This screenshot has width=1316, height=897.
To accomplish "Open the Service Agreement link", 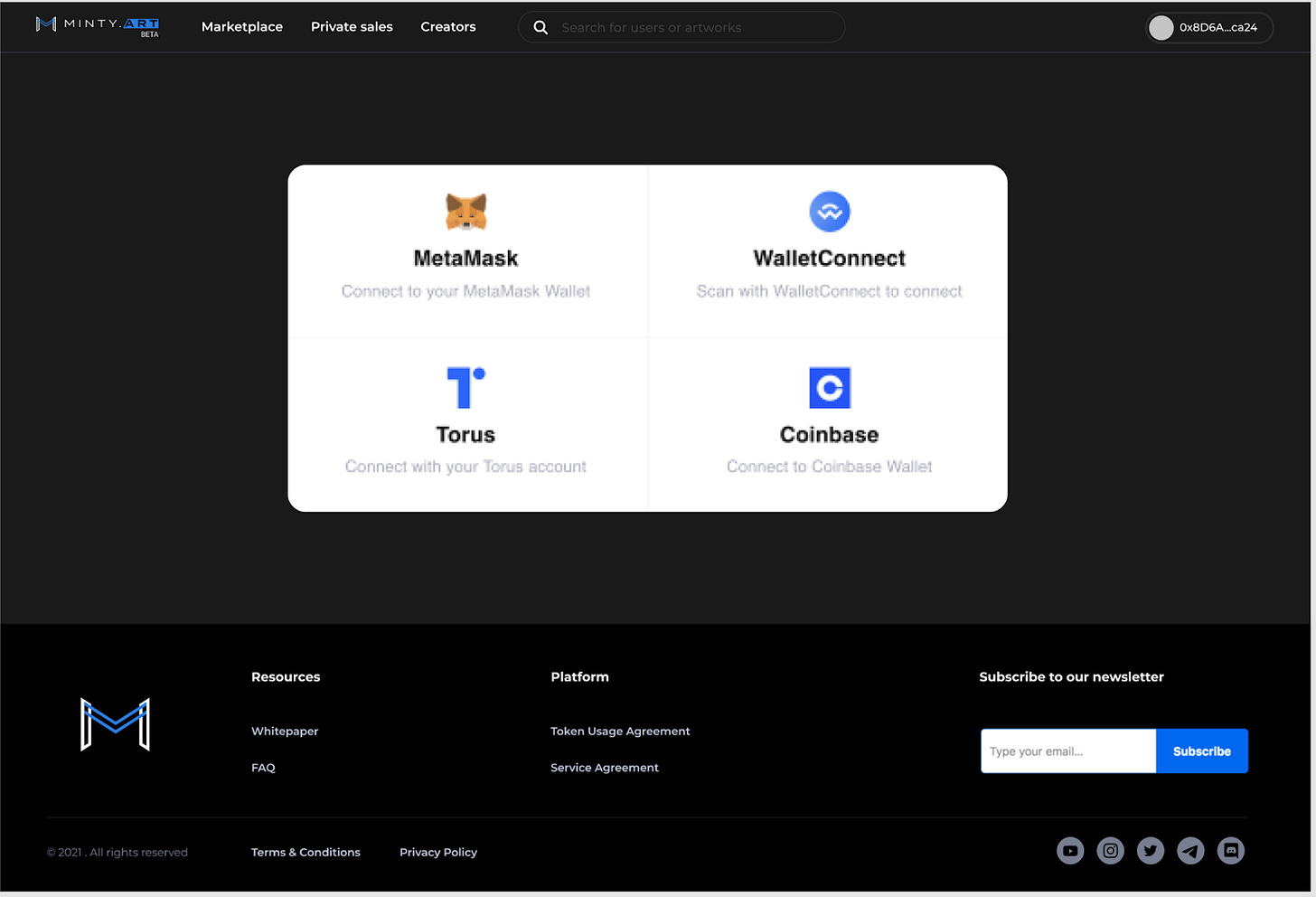I will [605, 768].
